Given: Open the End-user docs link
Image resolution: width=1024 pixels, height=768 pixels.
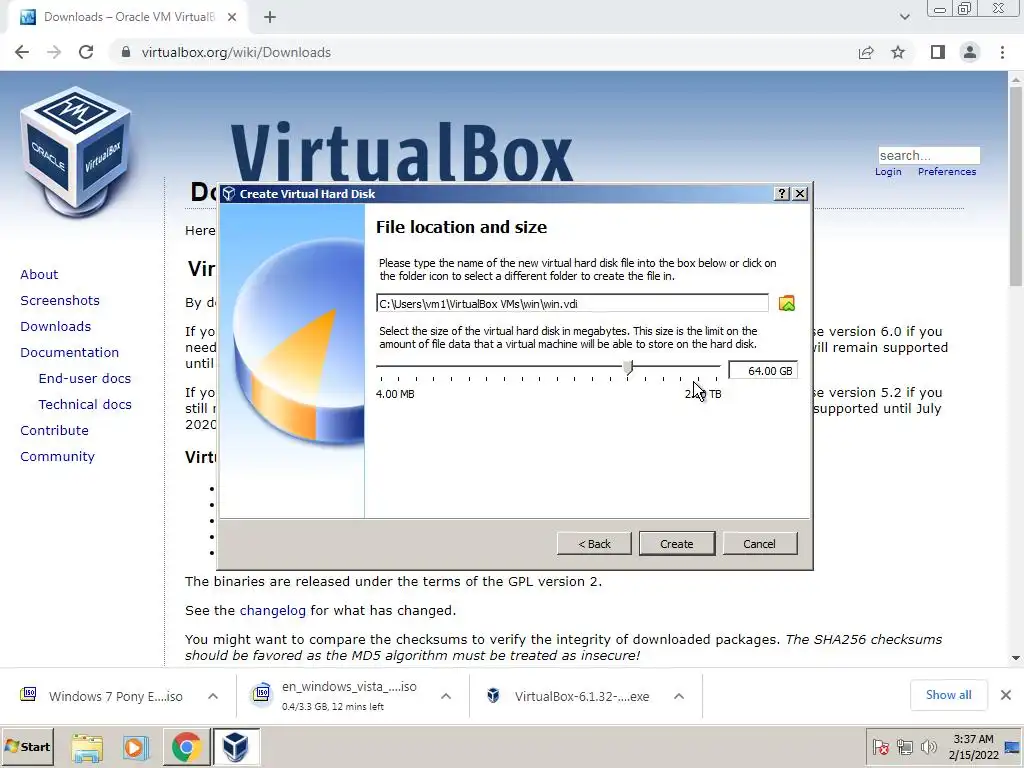Looking at the screenshot, I should coord(85,379).
